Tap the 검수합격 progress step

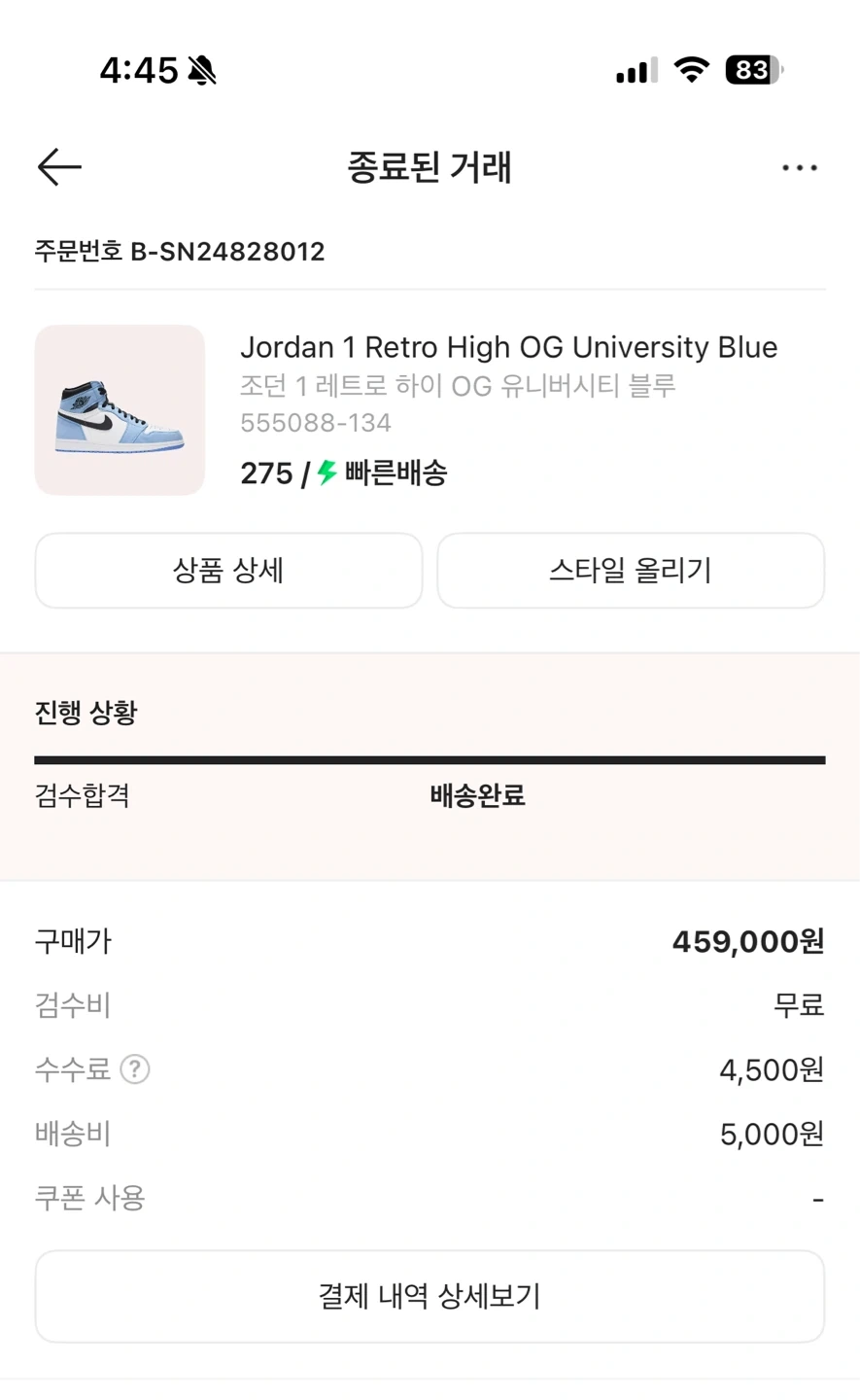[x=83, y=795]
